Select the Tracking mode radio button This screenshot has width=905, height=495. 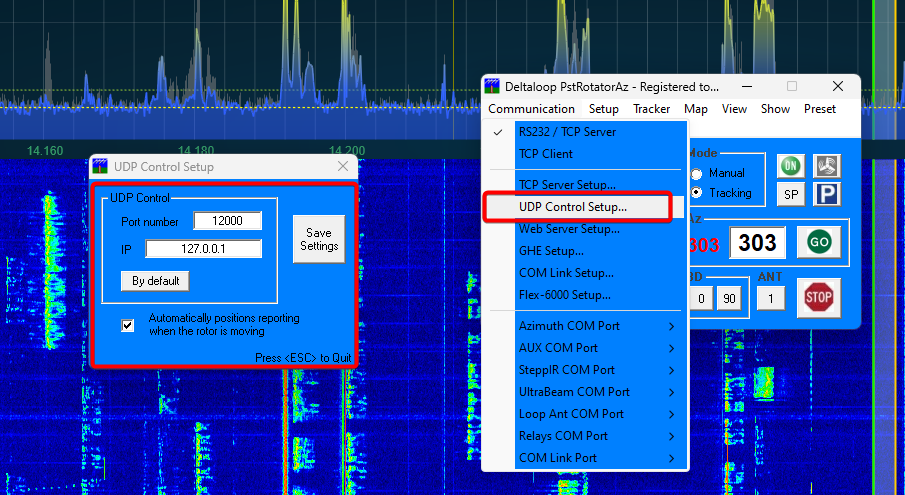pos(697,193)
